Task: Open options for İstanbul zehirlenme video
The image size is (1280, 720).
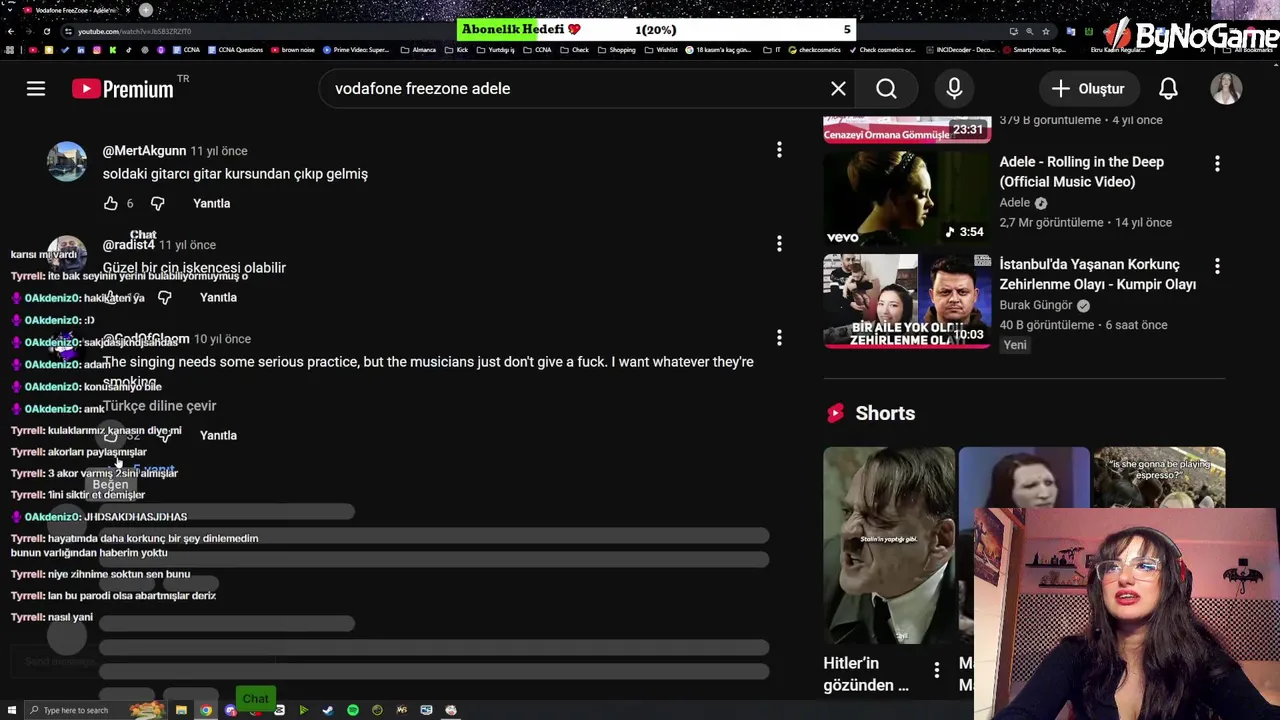Action: point(1217,266)
